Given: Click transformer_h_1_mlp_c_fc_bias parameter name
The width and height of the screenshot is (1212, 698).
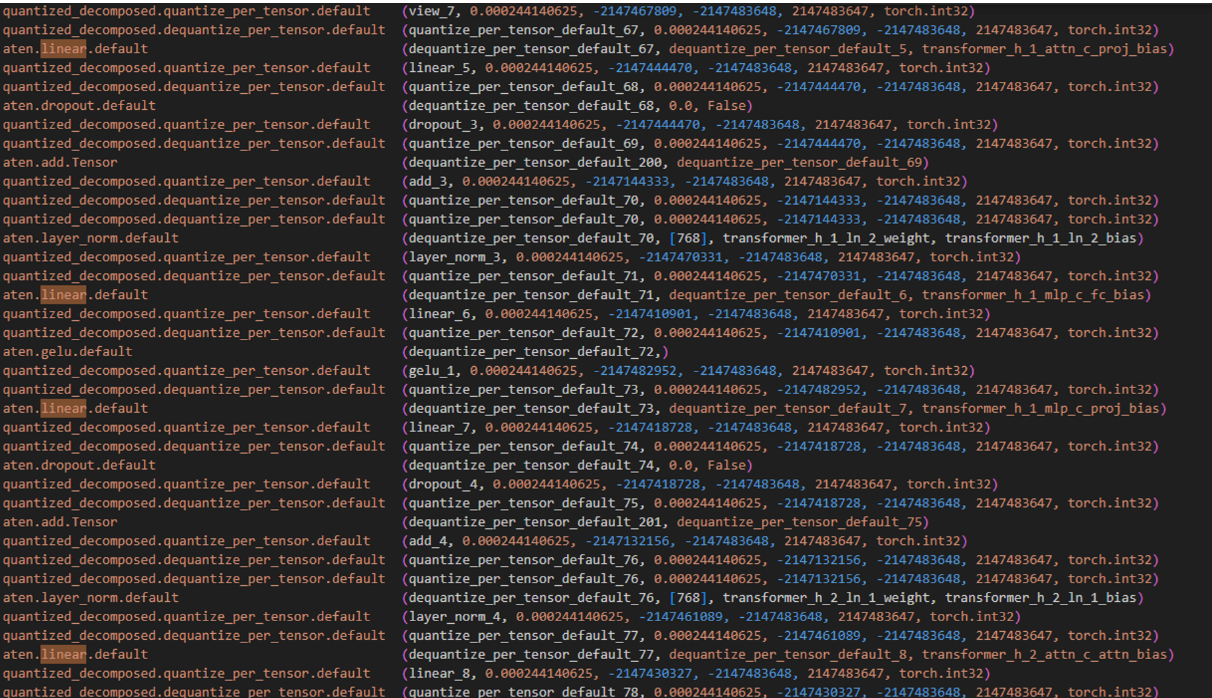Looking at the screenshot, I should click(x=1036, y=295).
